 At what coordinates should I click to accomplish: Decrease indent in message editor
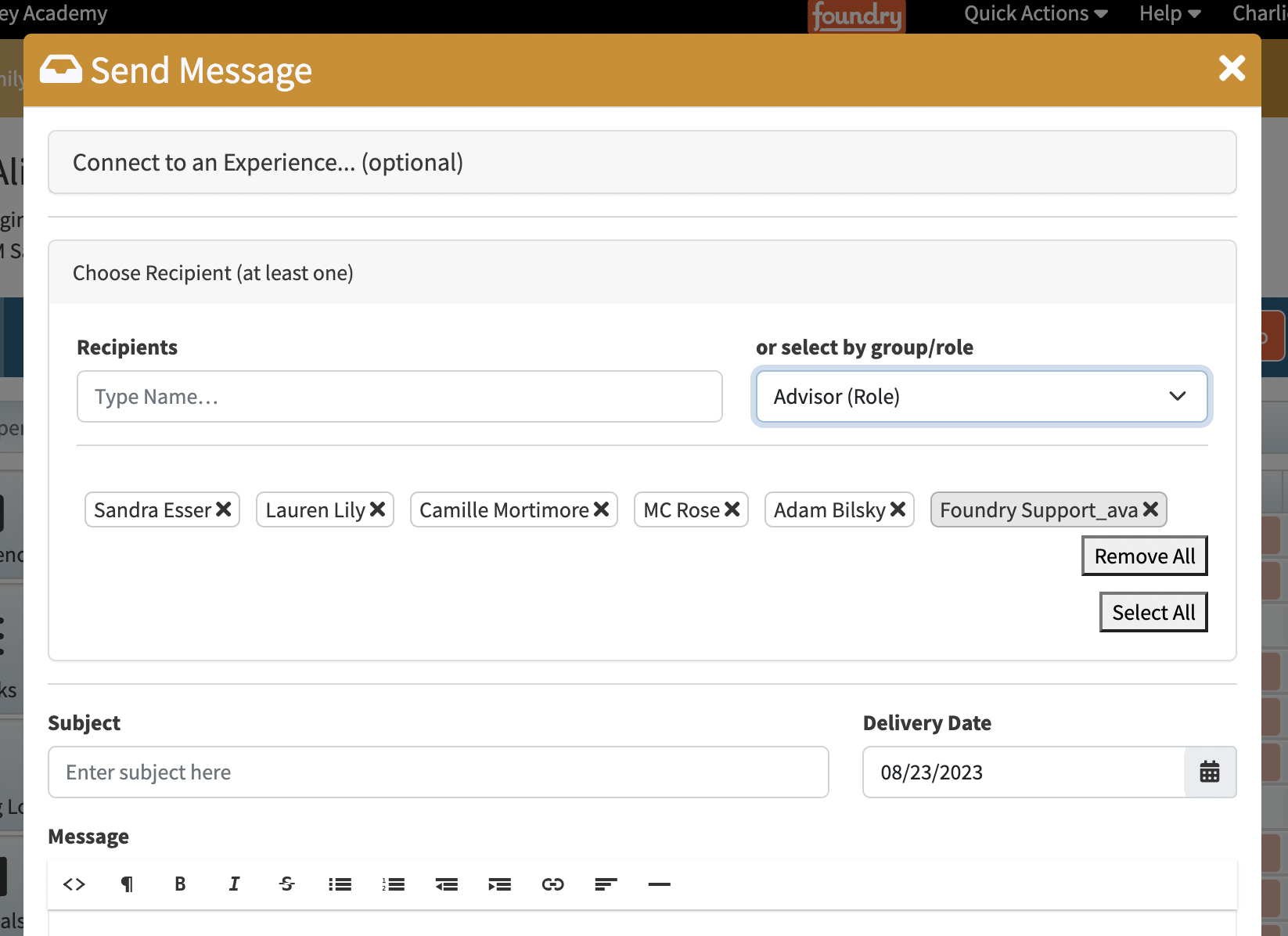click(x=447, y=884)
